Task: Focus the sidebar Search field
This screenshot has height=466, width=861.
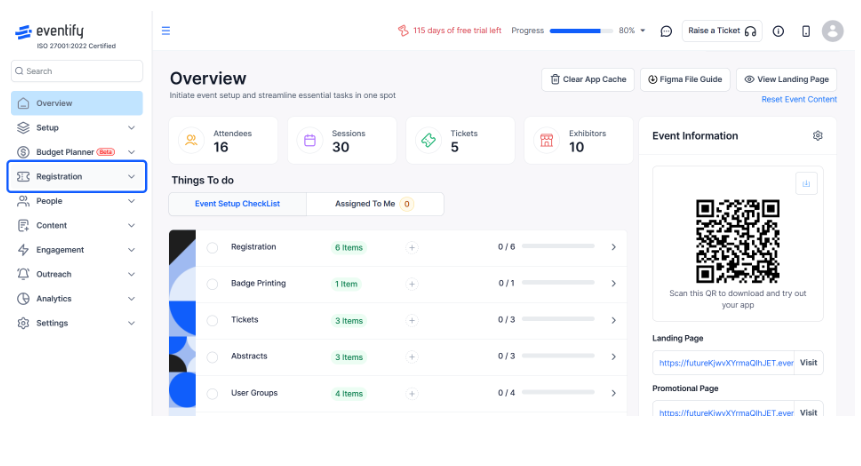Action: [77, 71]
